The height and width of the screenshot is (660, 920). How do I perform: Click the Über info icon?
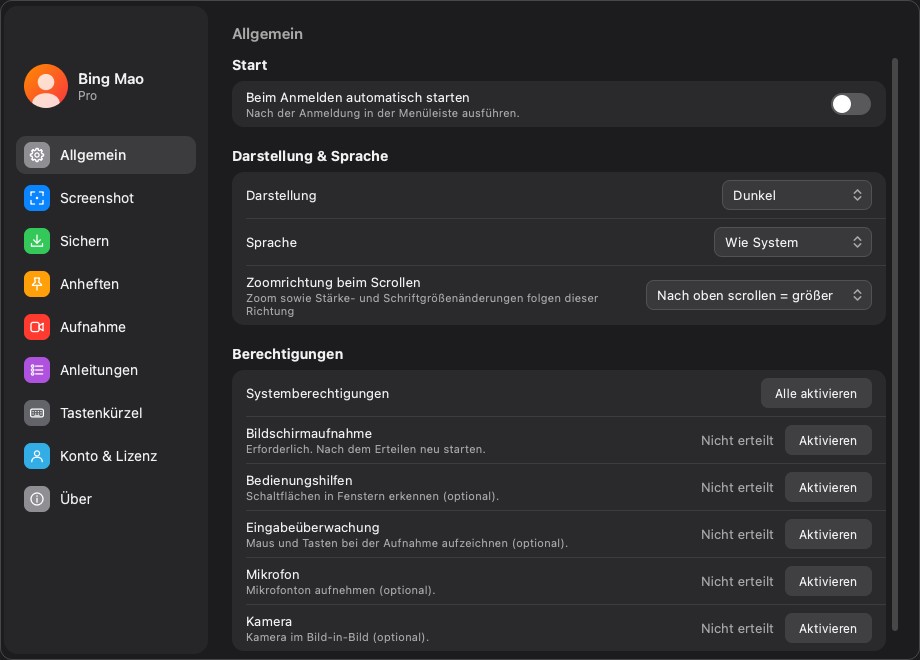(37, 499)
